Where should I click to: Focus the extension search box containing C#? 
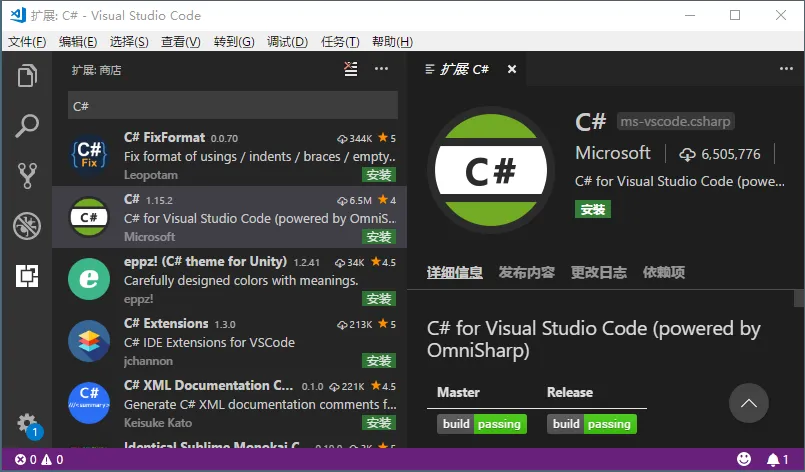(x=233, y=106)
